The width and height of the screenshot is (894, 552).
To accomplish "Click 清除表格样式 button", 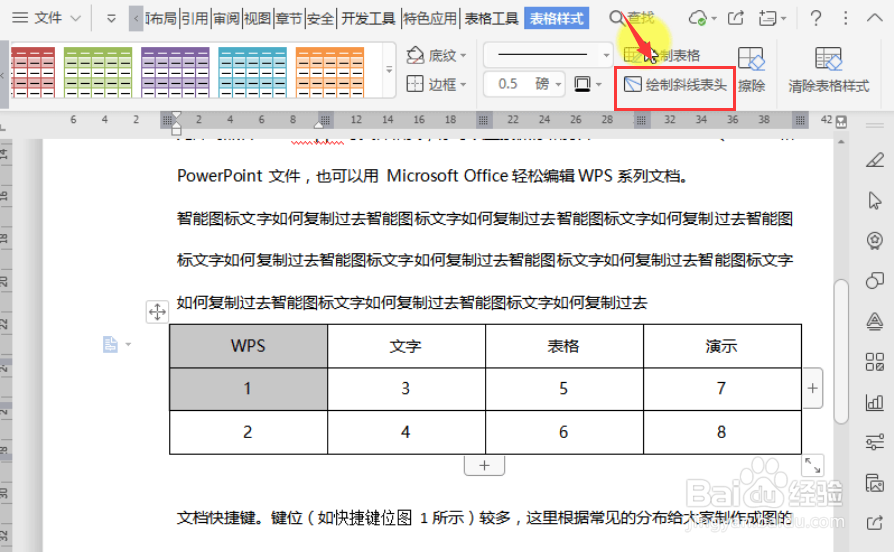I will coord(828,70).
